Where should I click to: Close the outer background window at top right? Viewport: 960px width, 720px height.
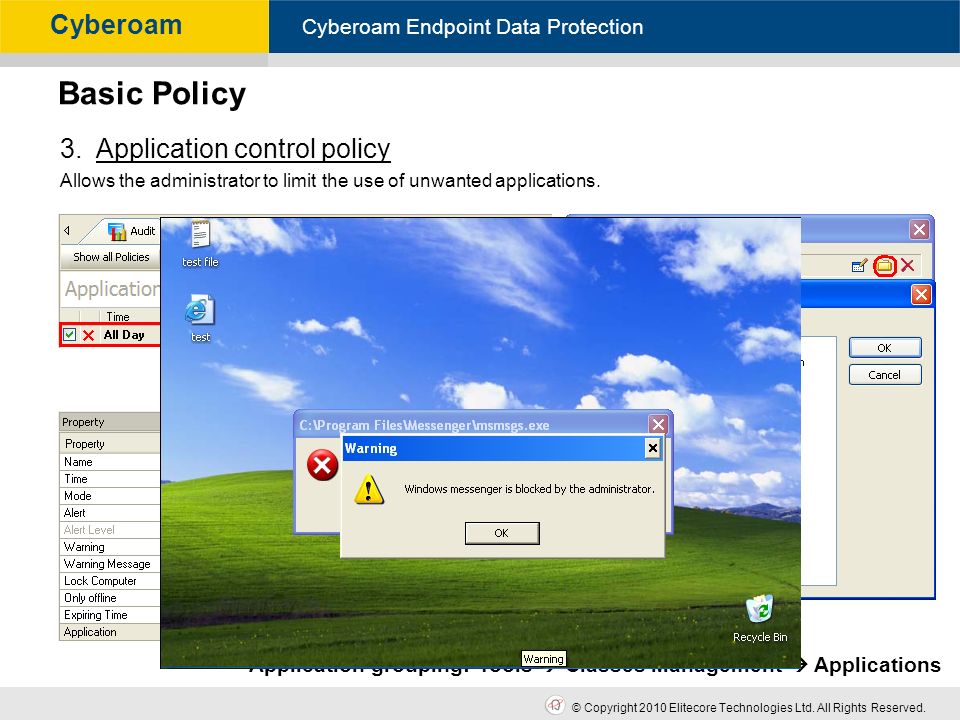919,230
